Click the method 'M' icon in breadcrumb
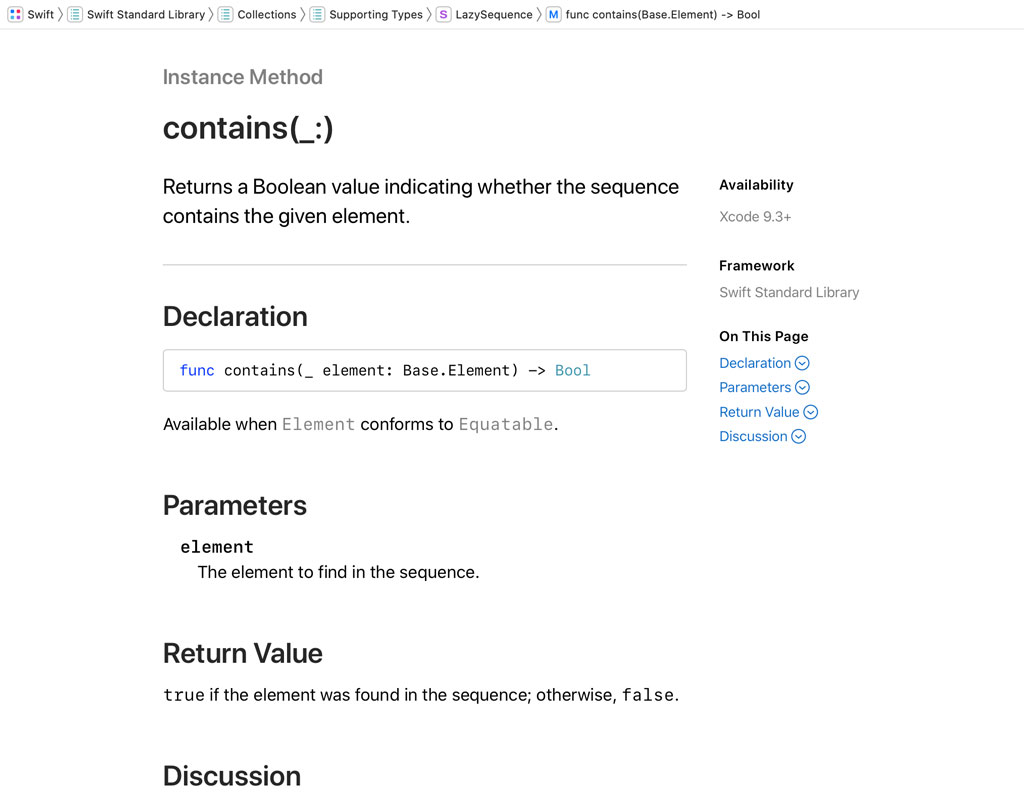1024x810 pixels. (552, 15)
